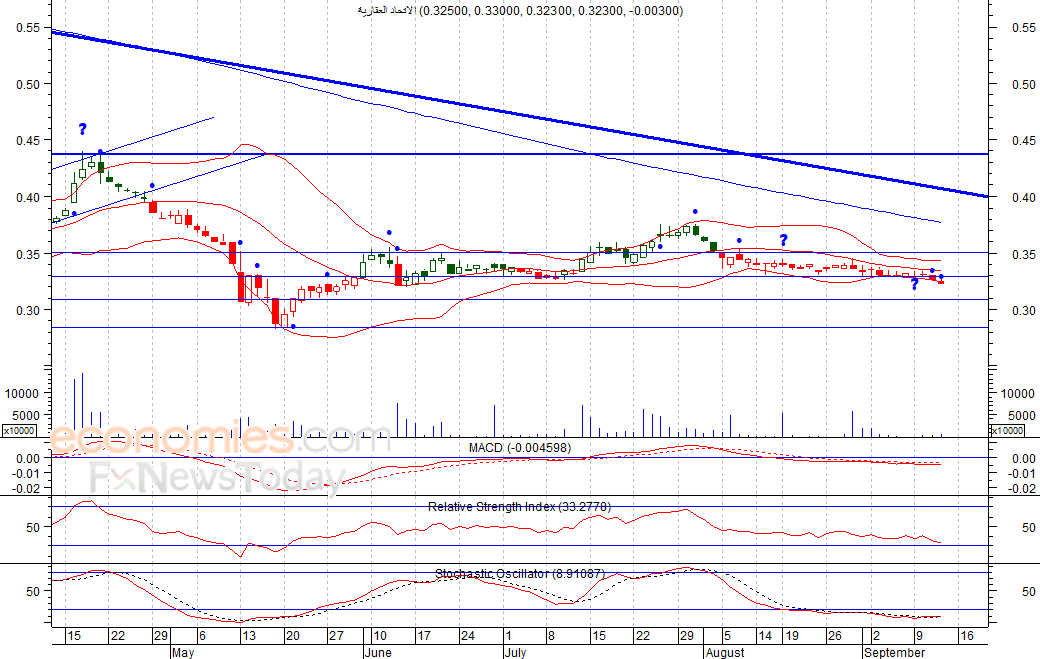Select the June month label
Screen dimensions: 1040x659
[x=378, y=652]
